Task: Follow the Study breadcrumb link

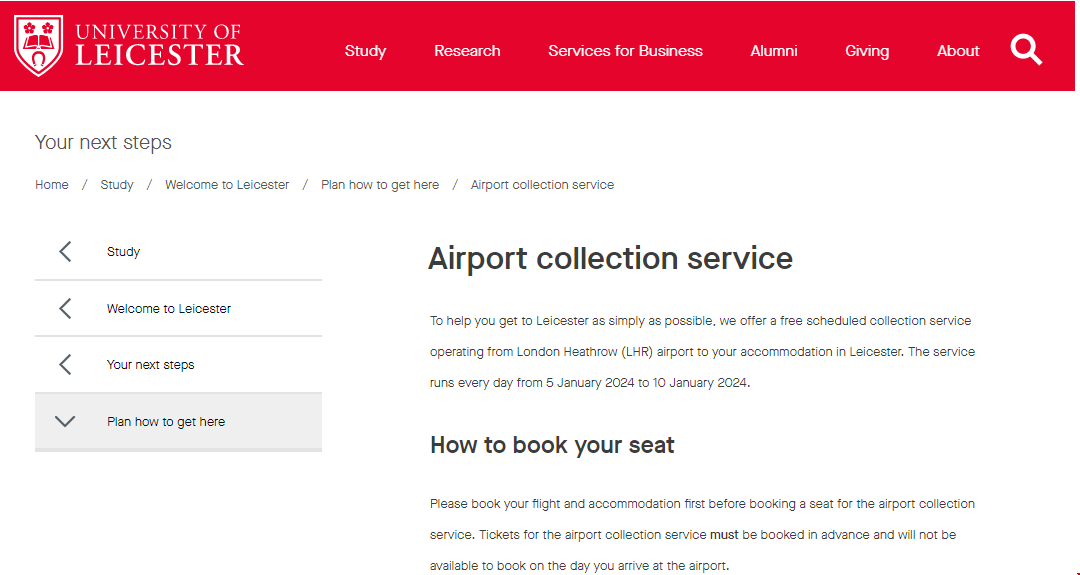Action: [117, 185]
